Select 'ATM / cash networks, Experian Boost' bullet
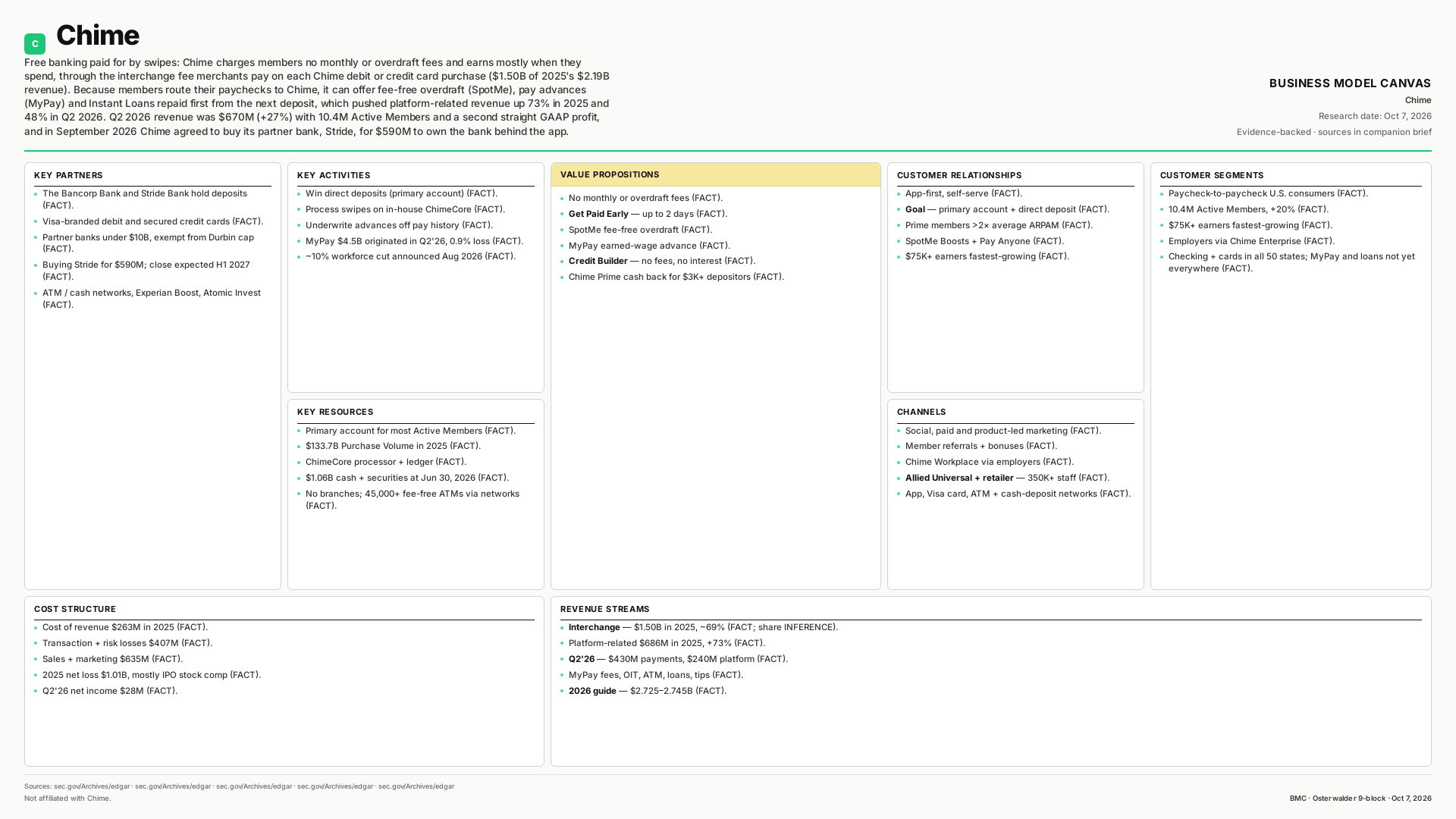This screenshot has height=819, width=1456. click(152, 299)
